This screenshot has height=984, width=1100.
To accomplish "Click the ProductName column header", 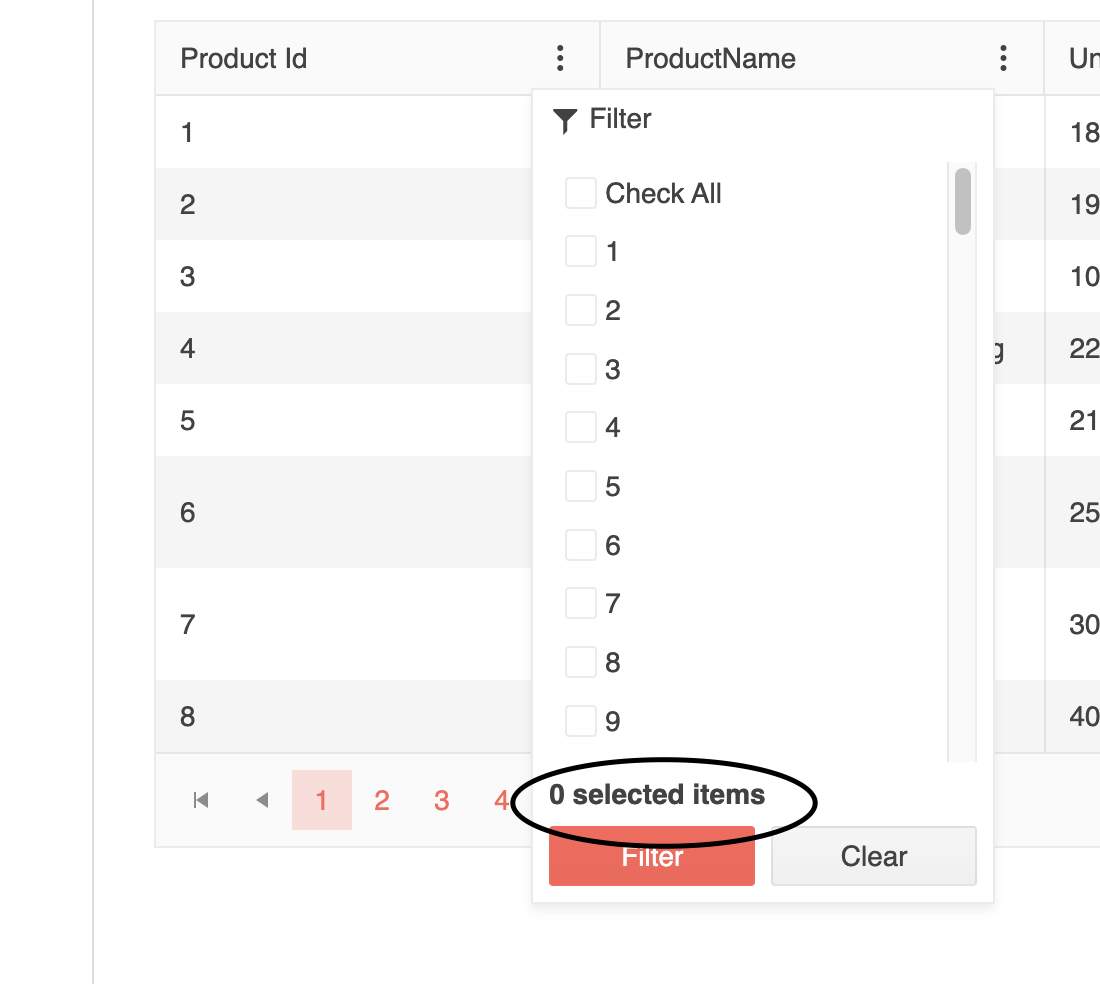I will pos(710,58).
